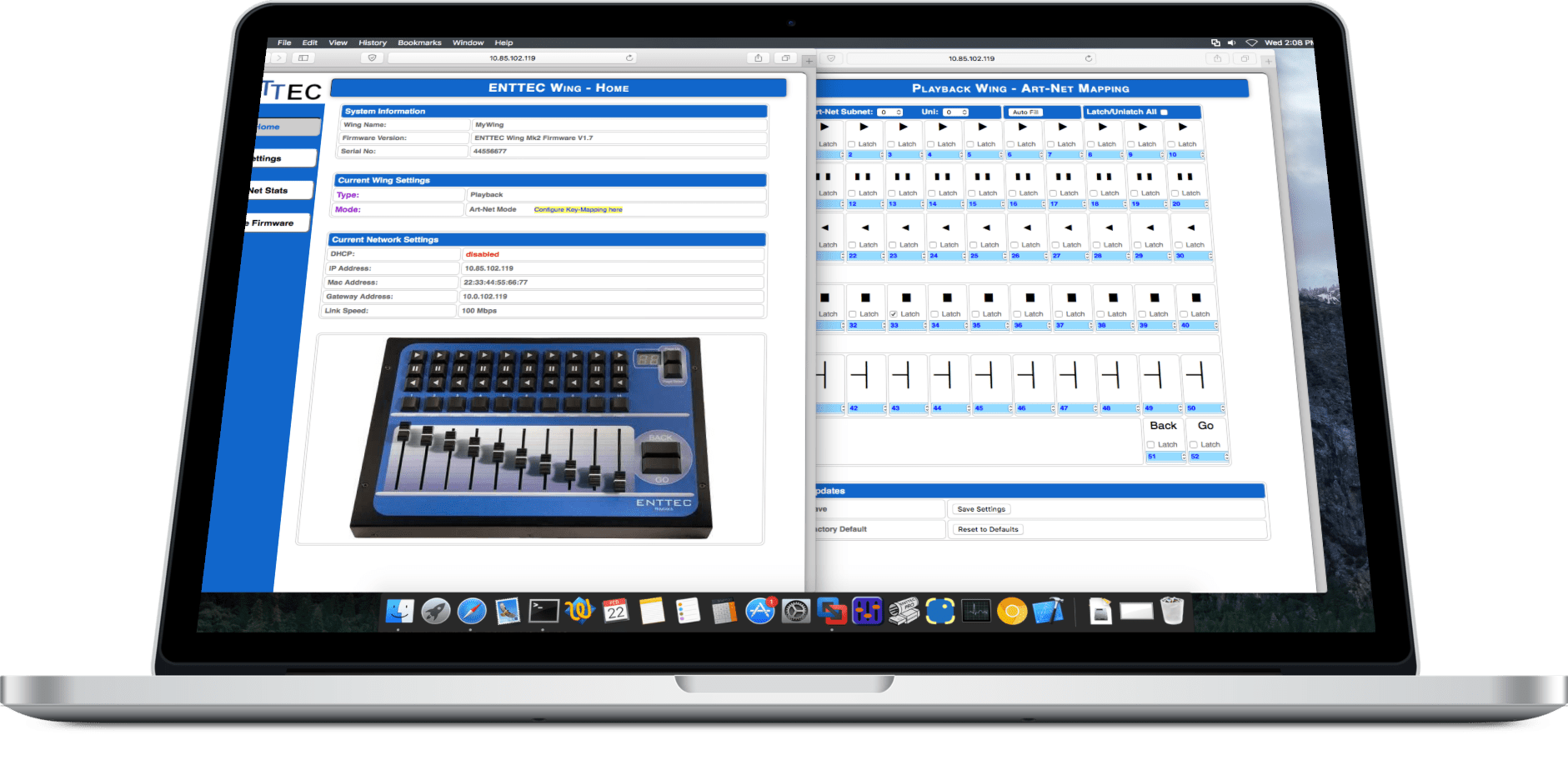This screenshot has height=765, width=1568.
Task: Open the Trash in the dock
Action: tap(1172, 612)
